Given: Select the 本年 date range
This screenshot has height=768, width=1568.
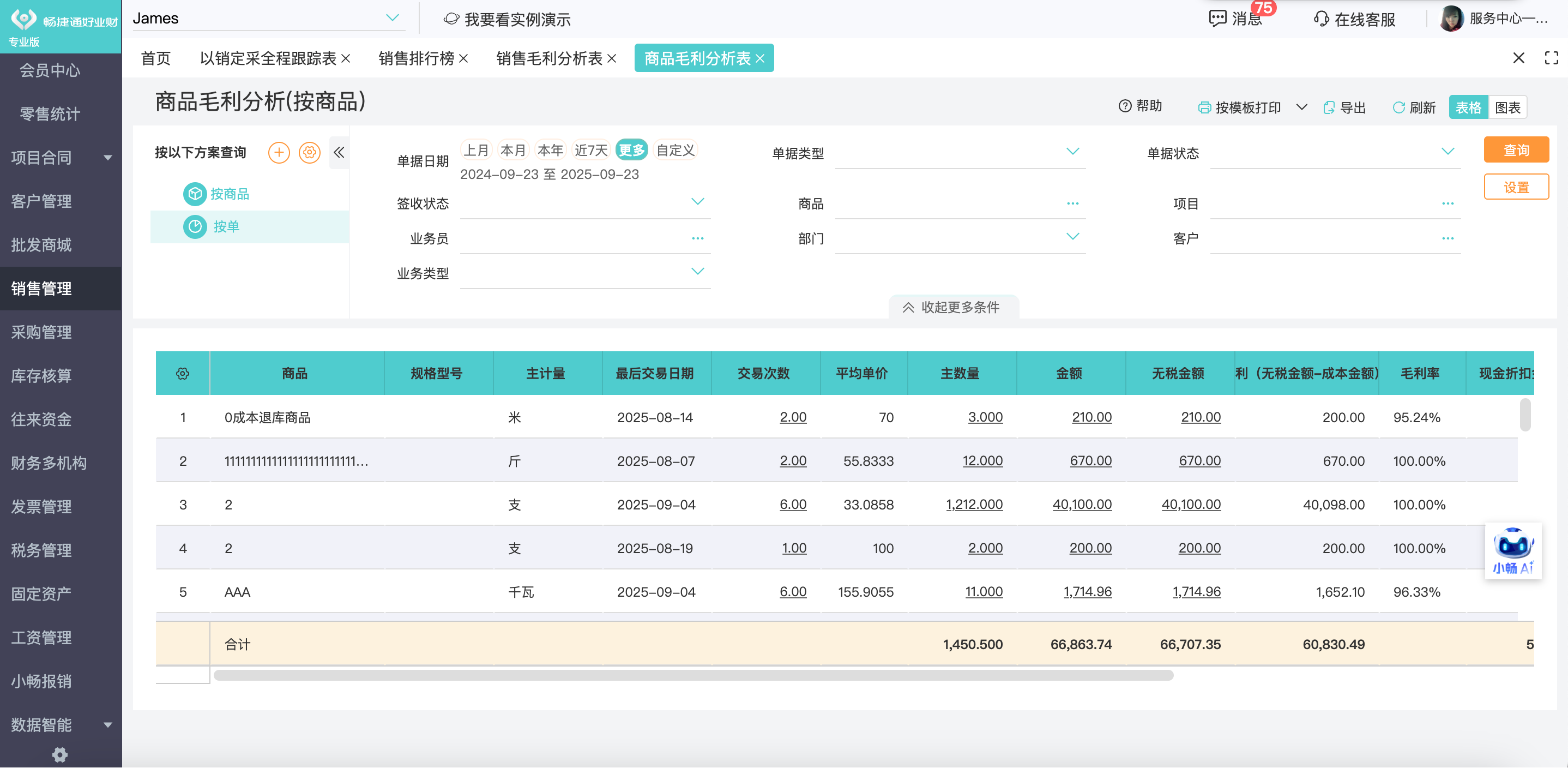Looking at the screenshot, I should [x=550, y=150].
